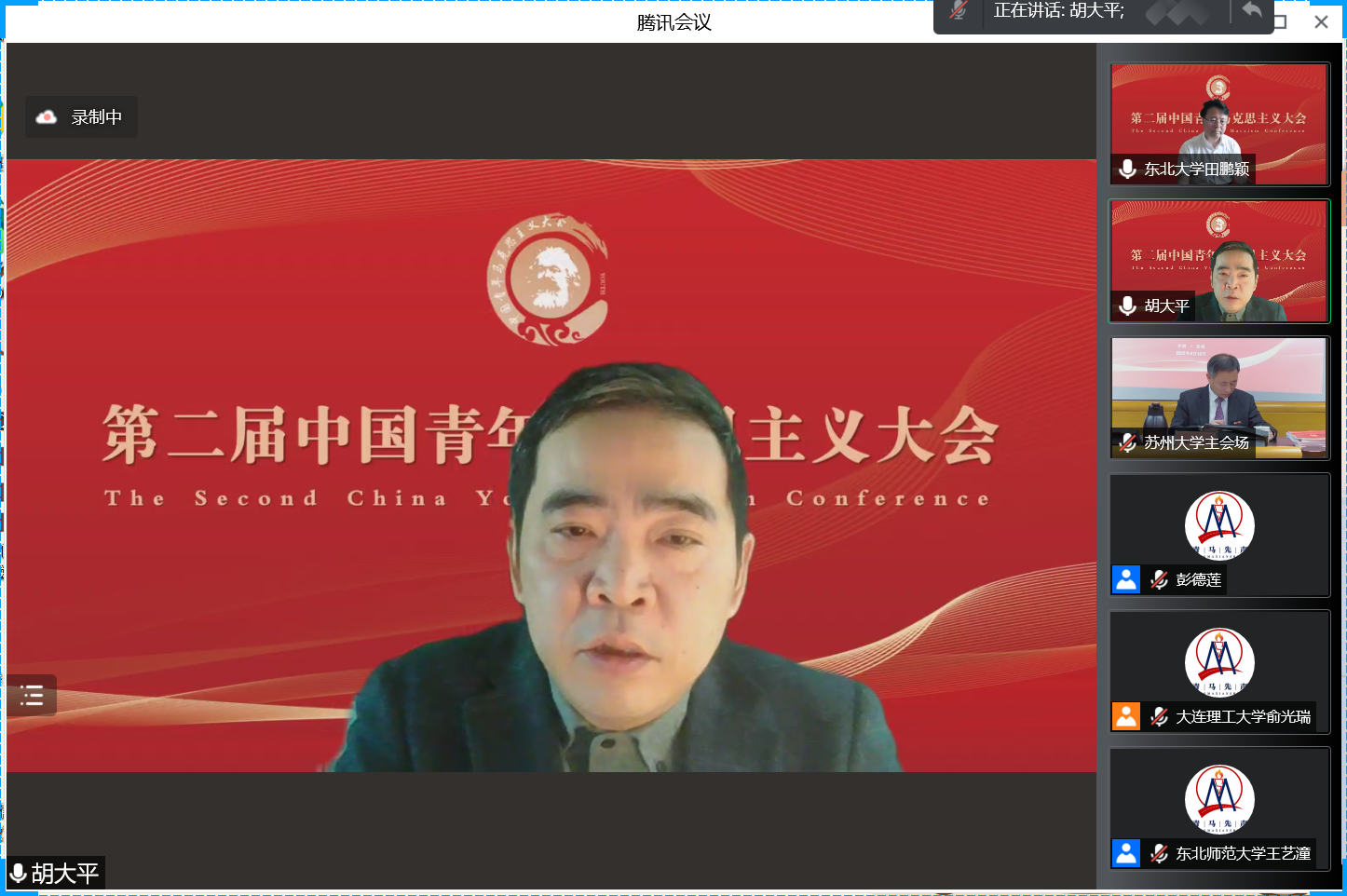The width and height of the screenshot is (1347, 896).
Task: Click the microphone icon beside 东北大学田鹏颖
Action: click(1127, 169)
